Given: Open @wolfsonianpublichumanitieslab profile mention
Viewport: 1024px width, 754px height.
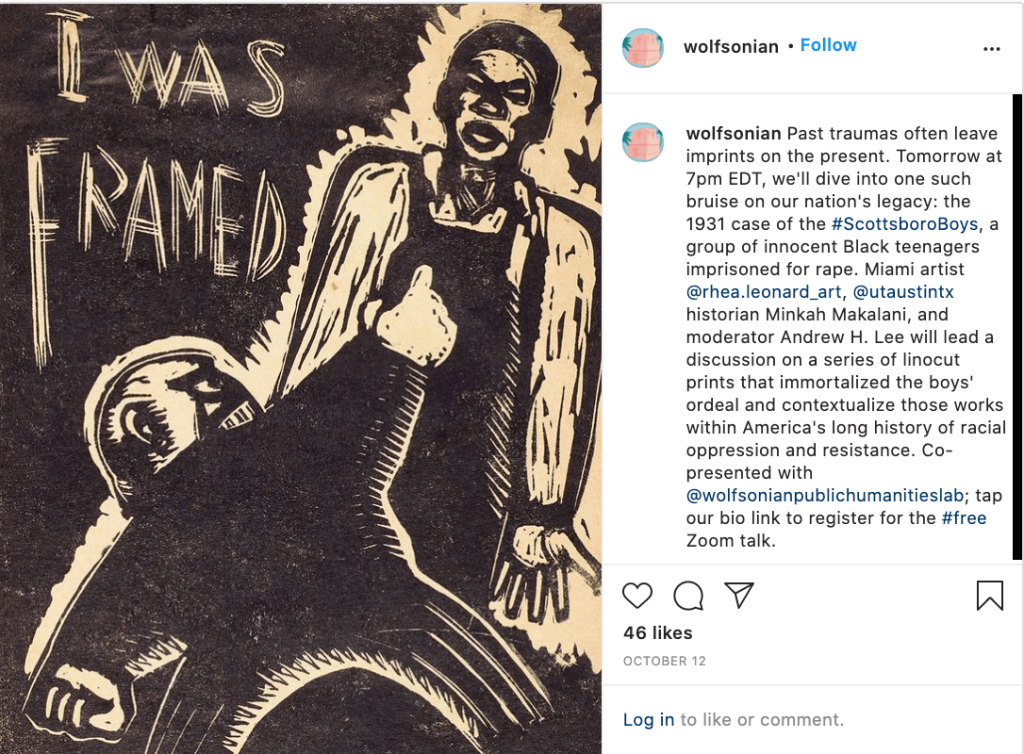Looking at the screenshot, I should tap(825, 495).
